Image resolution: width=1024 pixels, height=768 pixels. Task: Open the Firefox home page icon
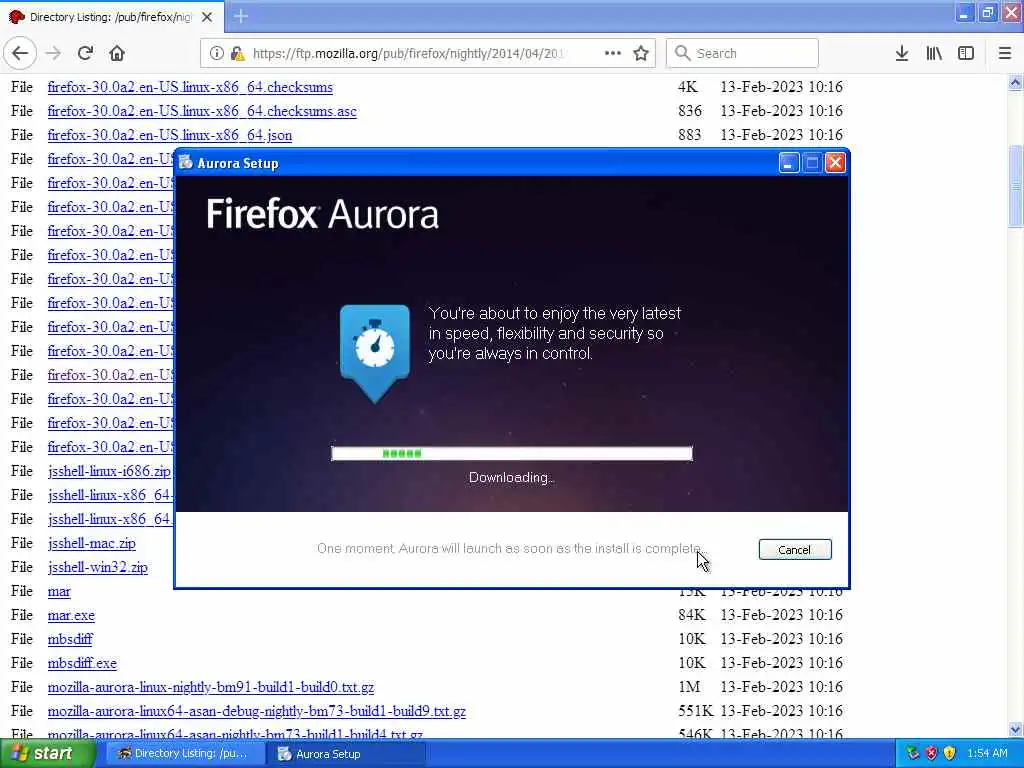(x=117, y=54)
